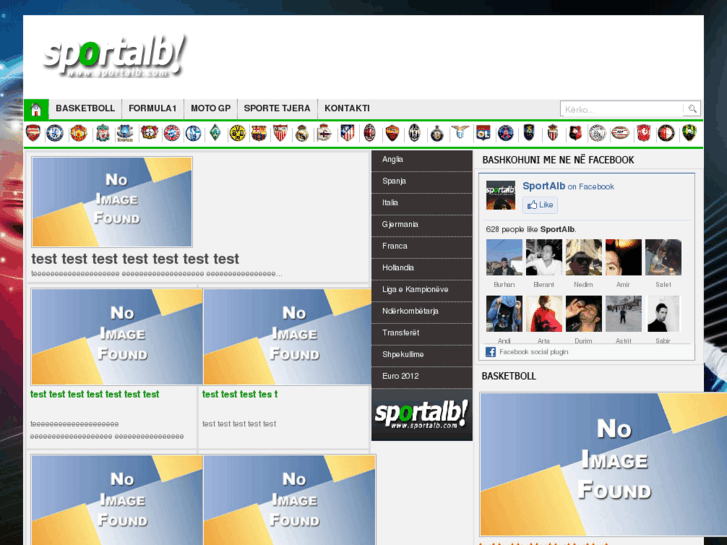The width and height of the screenshot is (727, 545).
Task: Go to the green Home icon
Action: pos(36,109)
